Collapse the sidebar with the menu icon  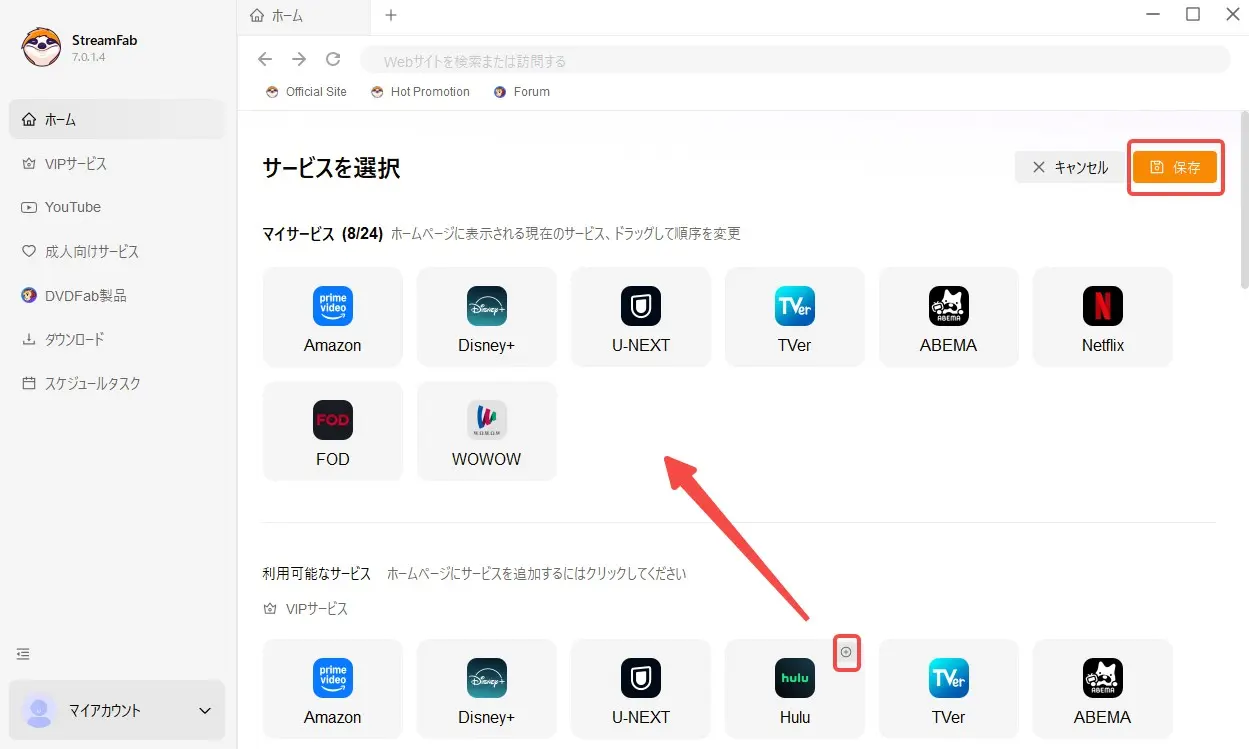[x=24, y=654]
